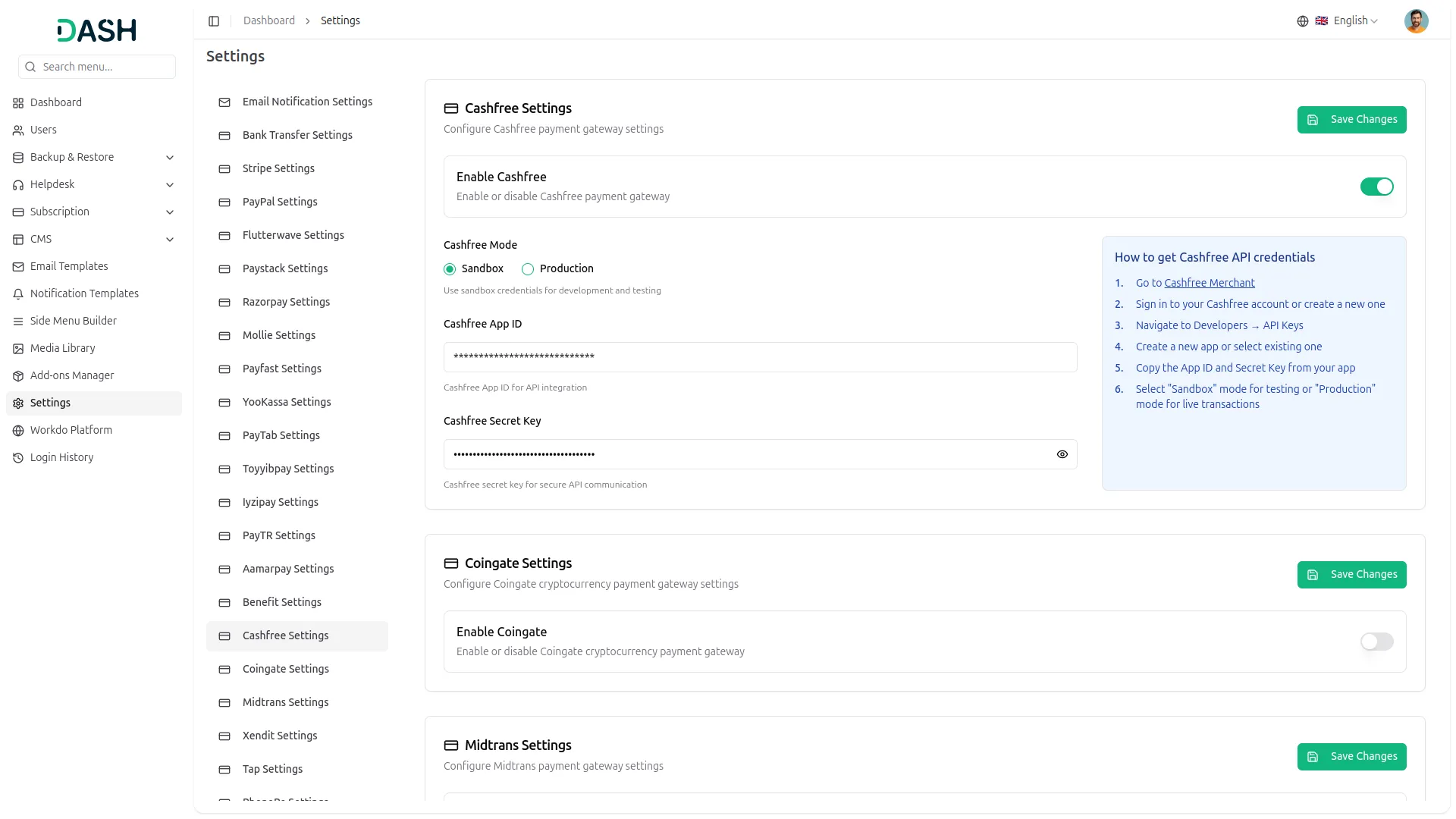Toggle the sidebar collapse icon

(214, 21)
